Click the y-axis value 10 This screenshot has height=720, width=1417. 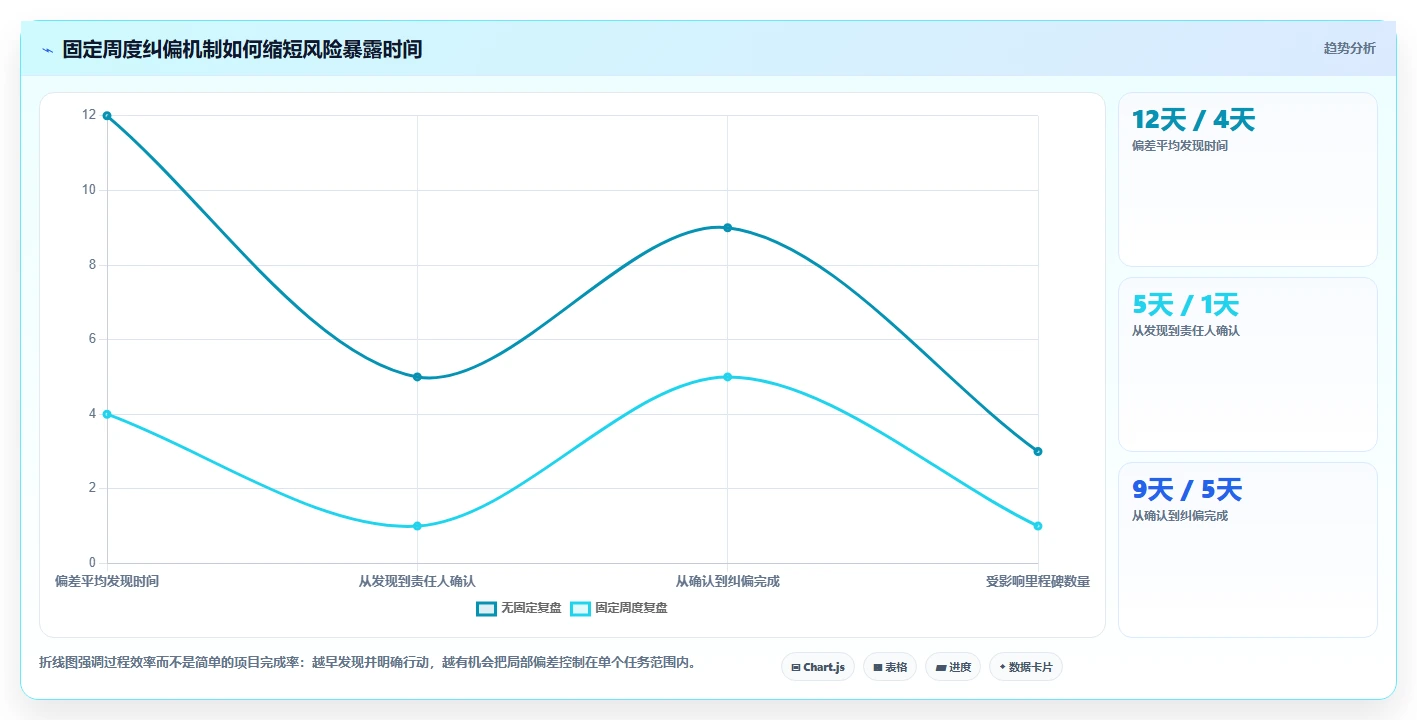pyautogui.click(x=90, y=190)
